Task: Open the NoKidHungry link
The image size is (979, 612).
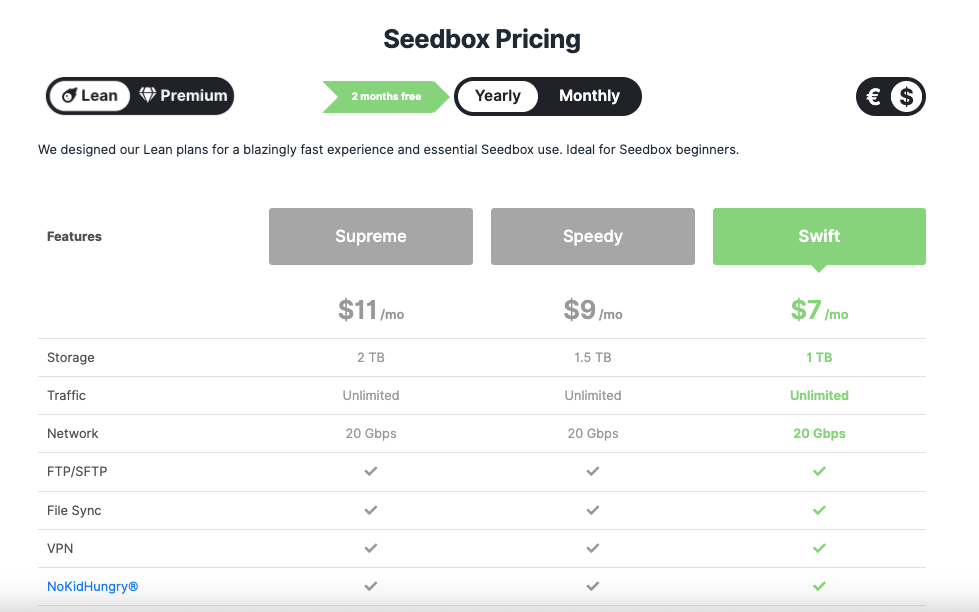Action: [x=92, y=586]
